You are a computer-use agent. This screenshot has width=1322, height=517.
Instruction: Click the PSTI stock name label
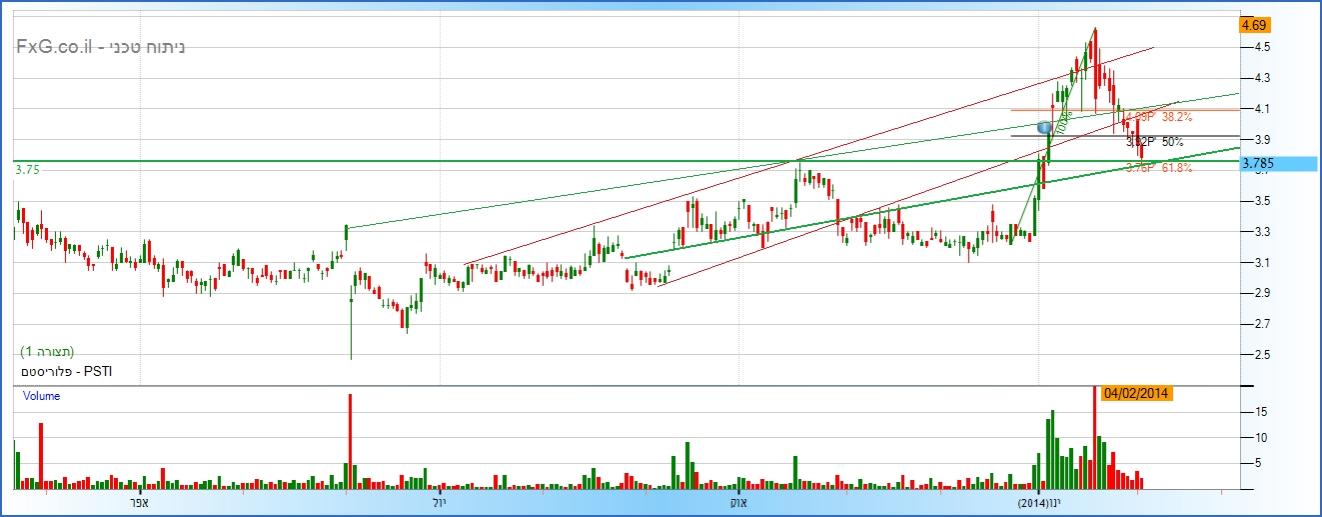[x=62, y=371]
